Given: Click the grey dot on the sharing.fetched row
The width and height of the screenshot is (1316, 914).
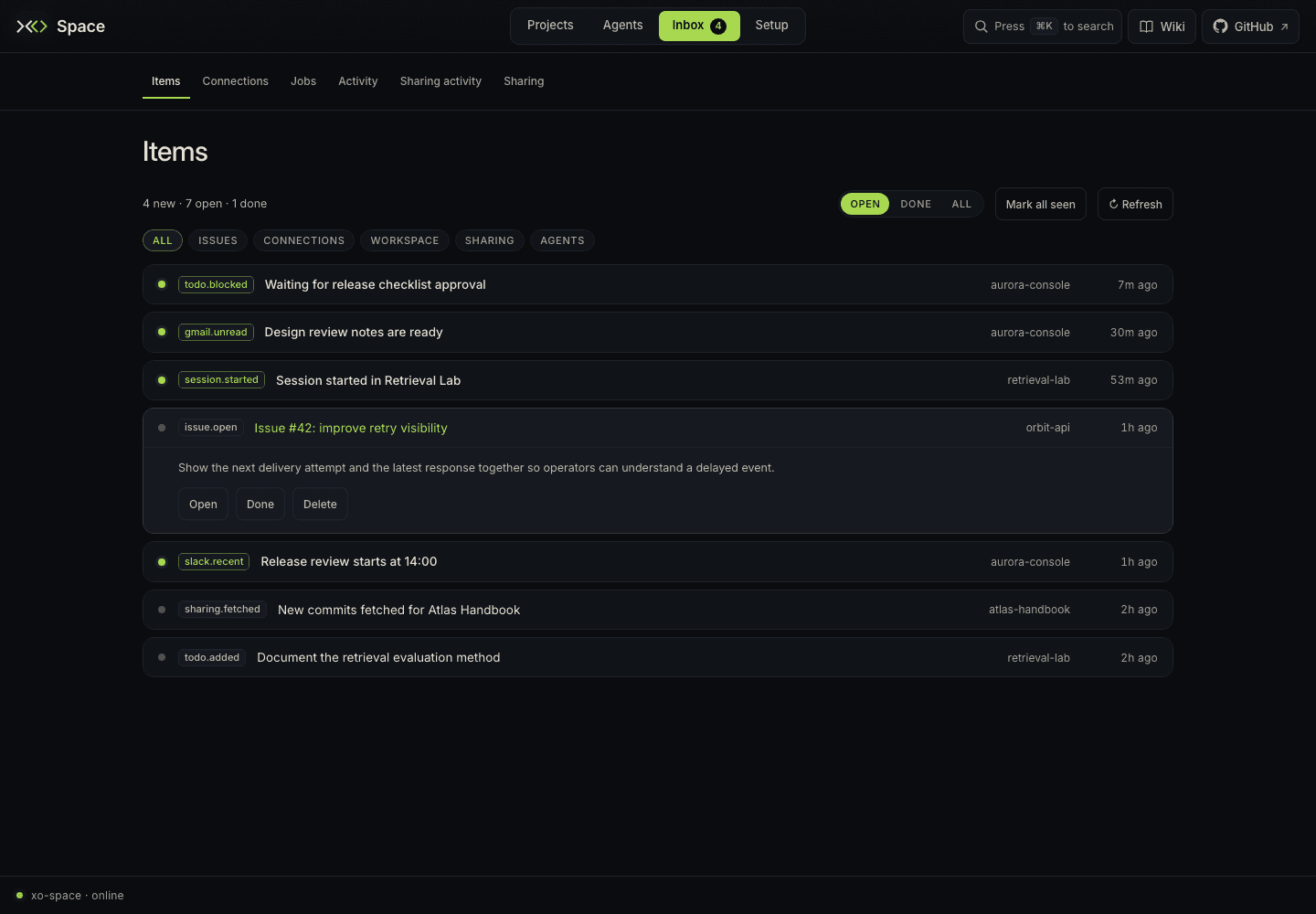Looking at the screenshot, I should click(x=162, y=610).
